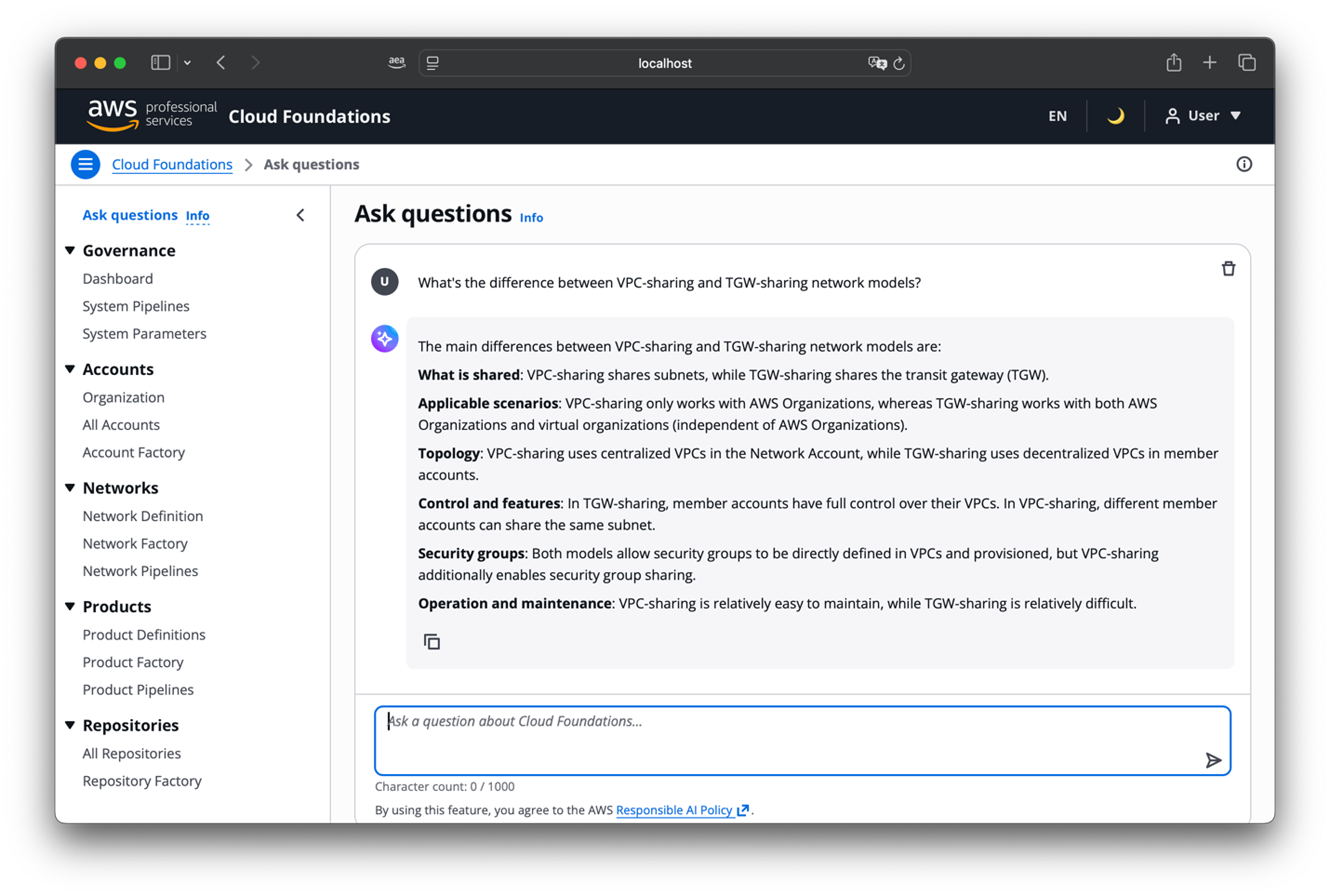Viewport: 1330px width, 896px height.
Task: Click the browser share icon
Action: point(1173,62)
